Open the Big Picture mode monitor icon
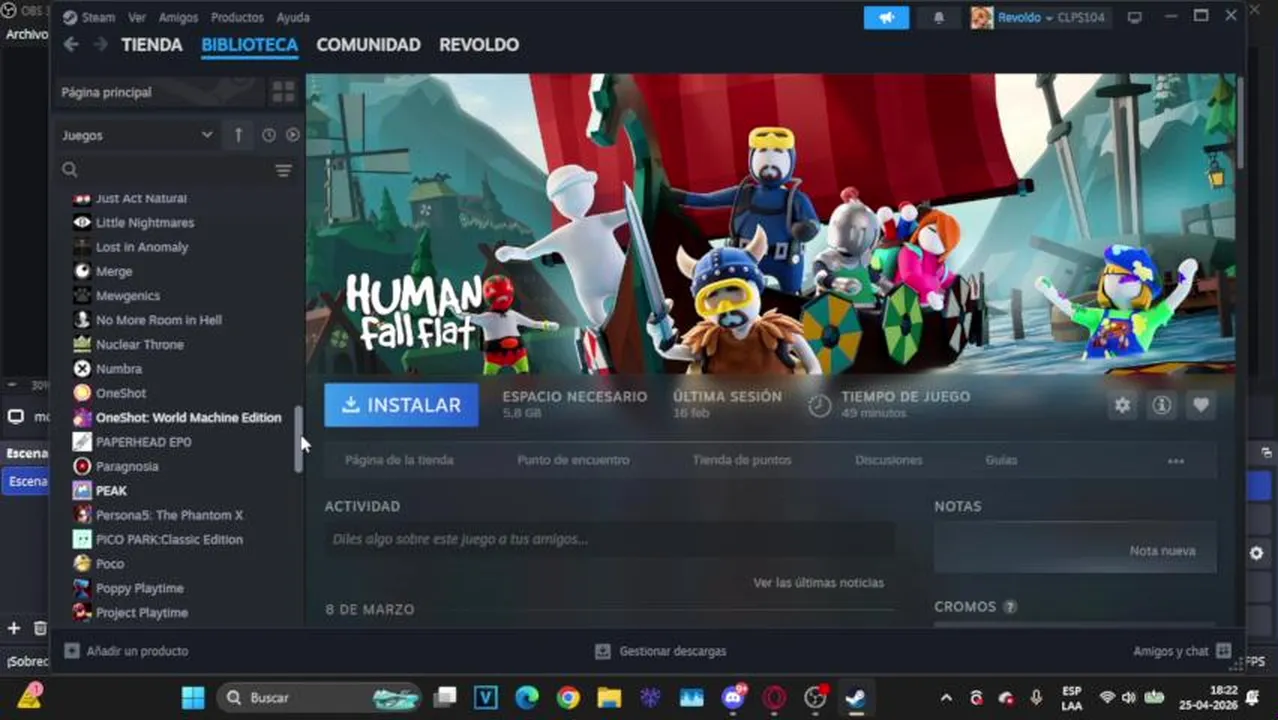The width and height of the screenshot is (1278, 720). 1134,18
